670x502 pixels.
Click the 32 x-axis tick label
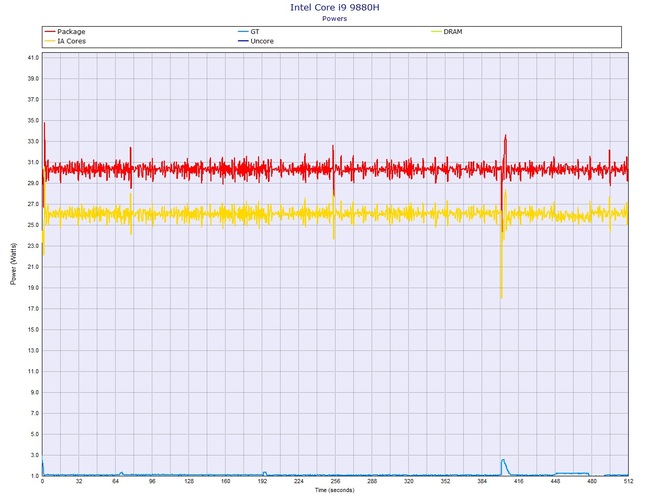click(x=79, y=481)
